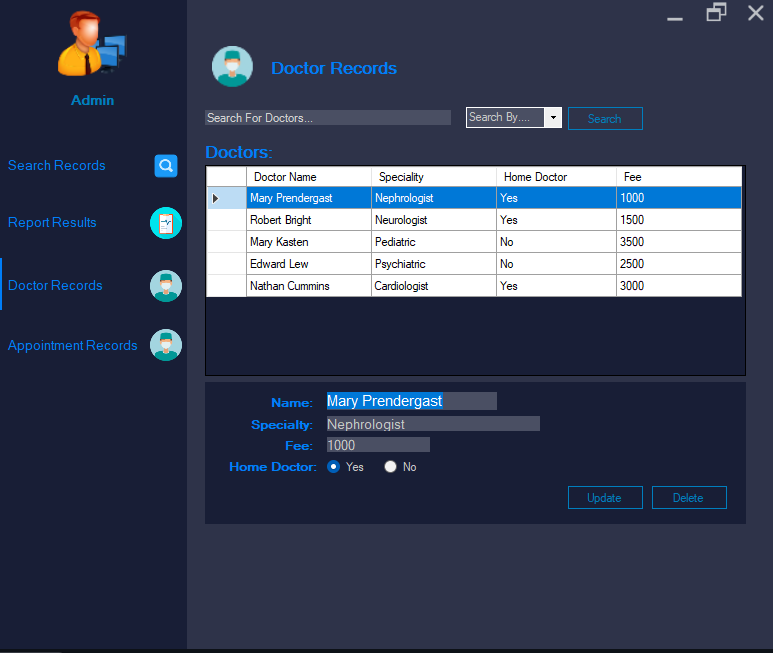This screenshot has height=653, width=773.
Task: Click the Home Doctor cell in Robert Bright's row
Action: (556, 220)
